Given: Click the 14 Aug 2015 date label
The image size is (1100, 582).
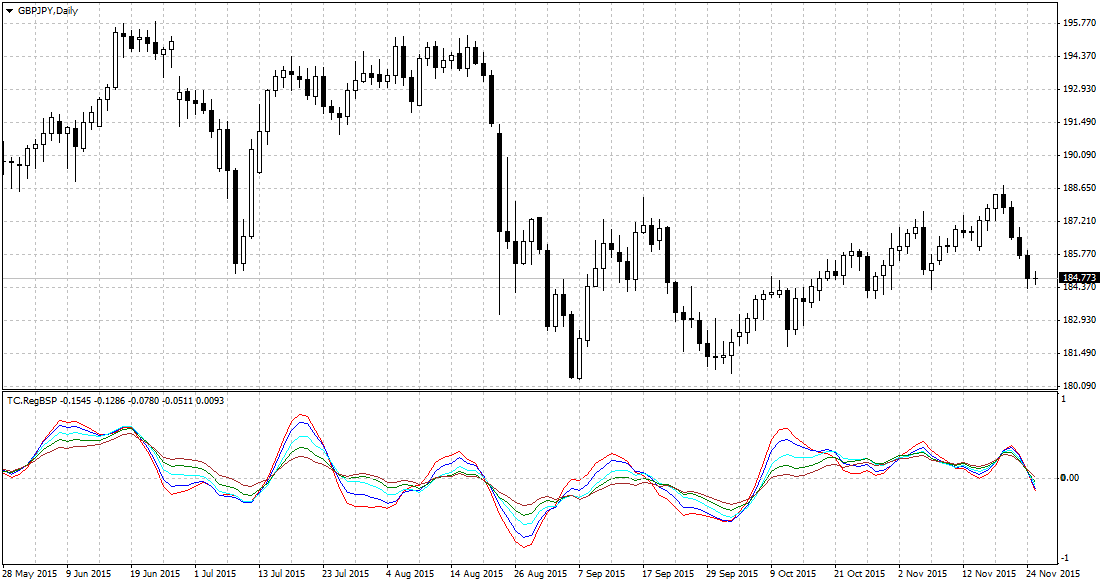Looking at the screenshot, I should coord(476,574).
